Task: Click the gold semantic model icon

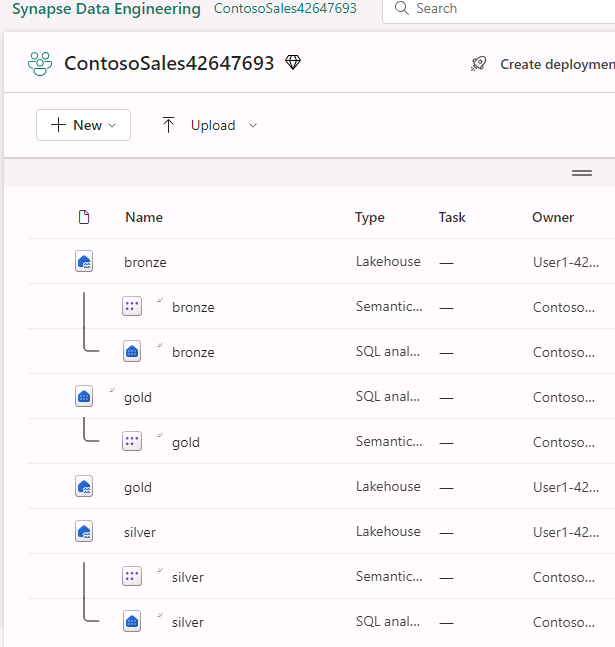Action: pos(132,442)
